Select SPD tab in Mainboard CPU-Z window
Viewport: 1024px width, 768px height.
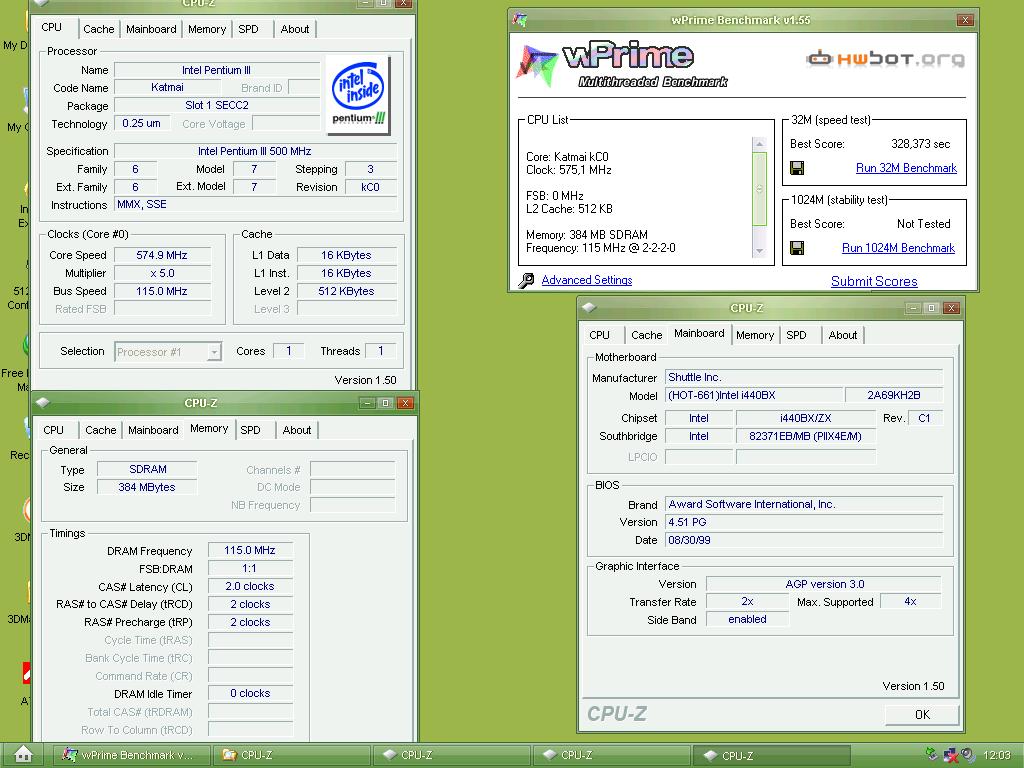pos(796,335)
